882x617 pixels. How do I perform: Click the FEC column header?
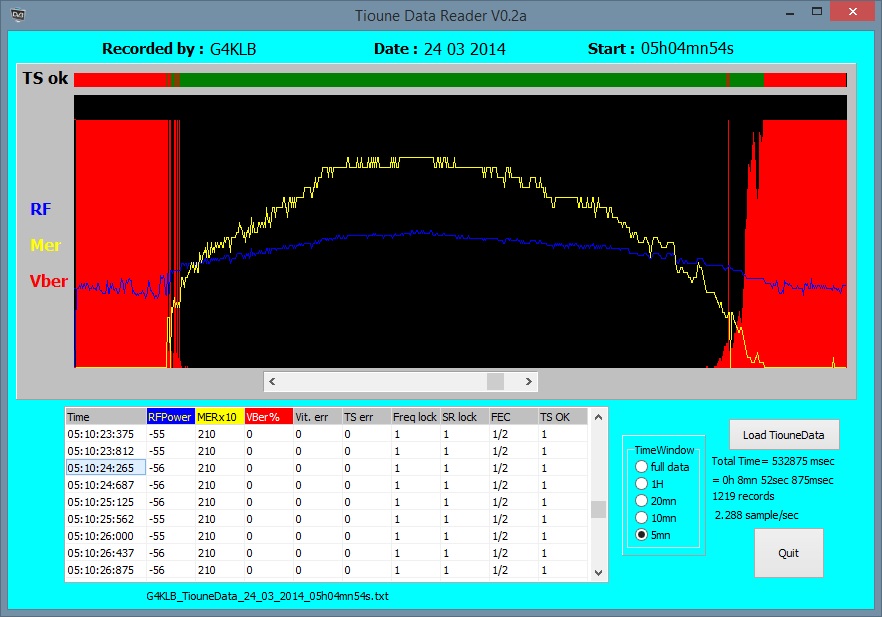tap(513, 417)
